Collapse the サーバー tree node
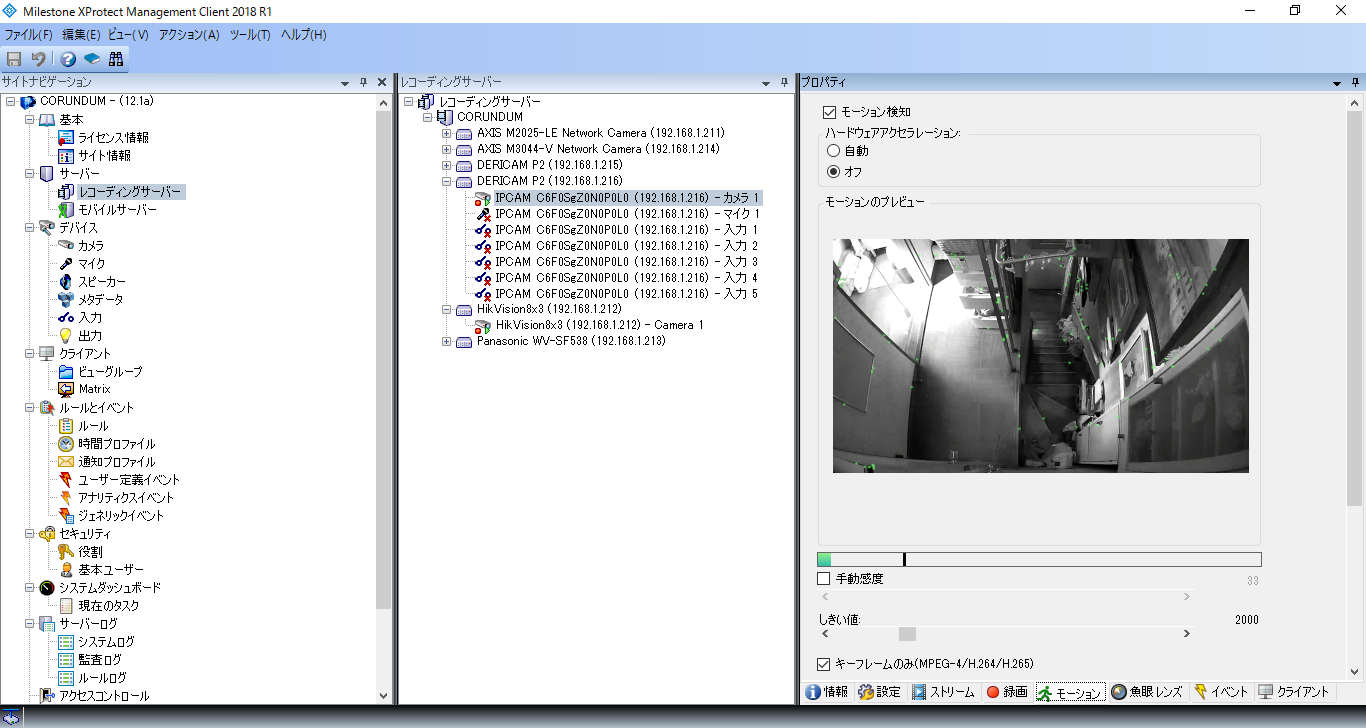 (30, 174)
